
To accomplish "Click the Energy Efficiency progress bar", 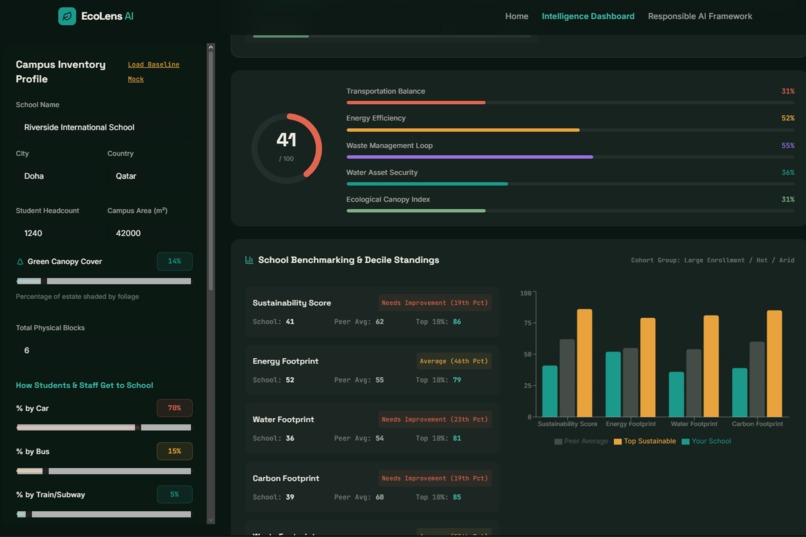I will (570, 130).
